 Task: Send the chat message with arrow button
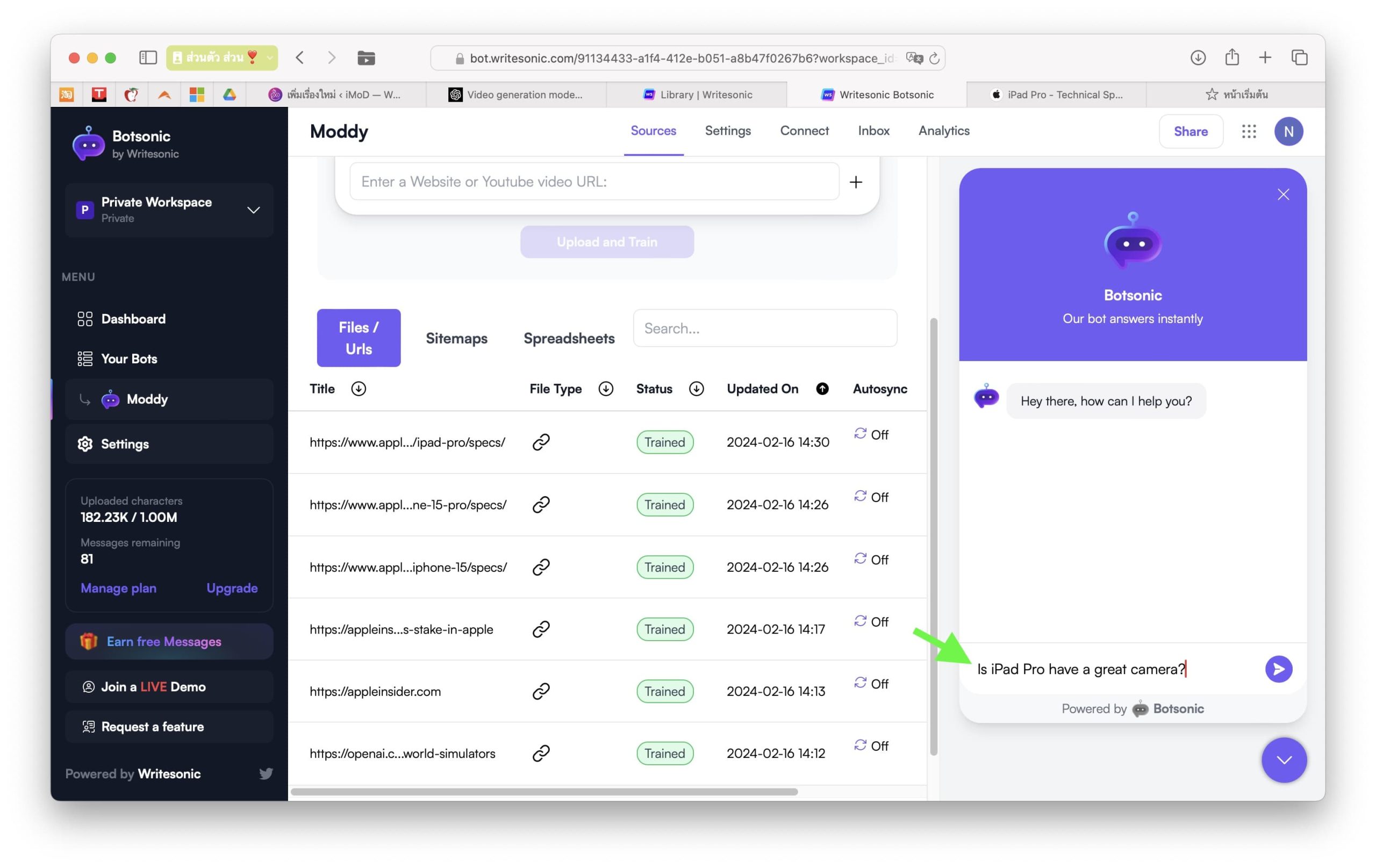(1278, 669)
